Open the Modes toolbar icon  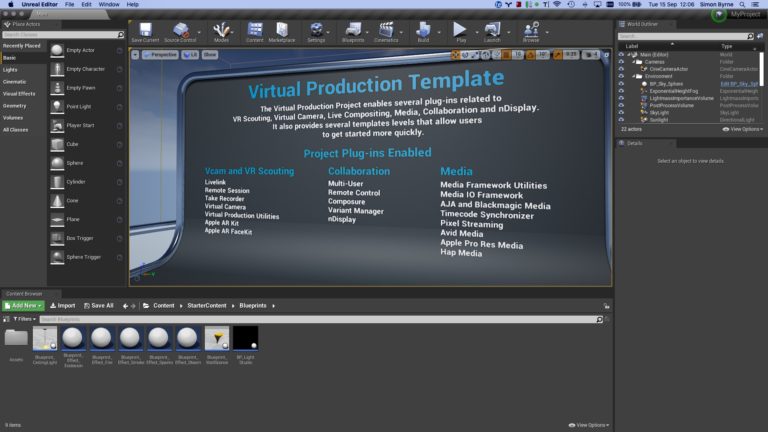pyautogui.click(x=221, y=31)
